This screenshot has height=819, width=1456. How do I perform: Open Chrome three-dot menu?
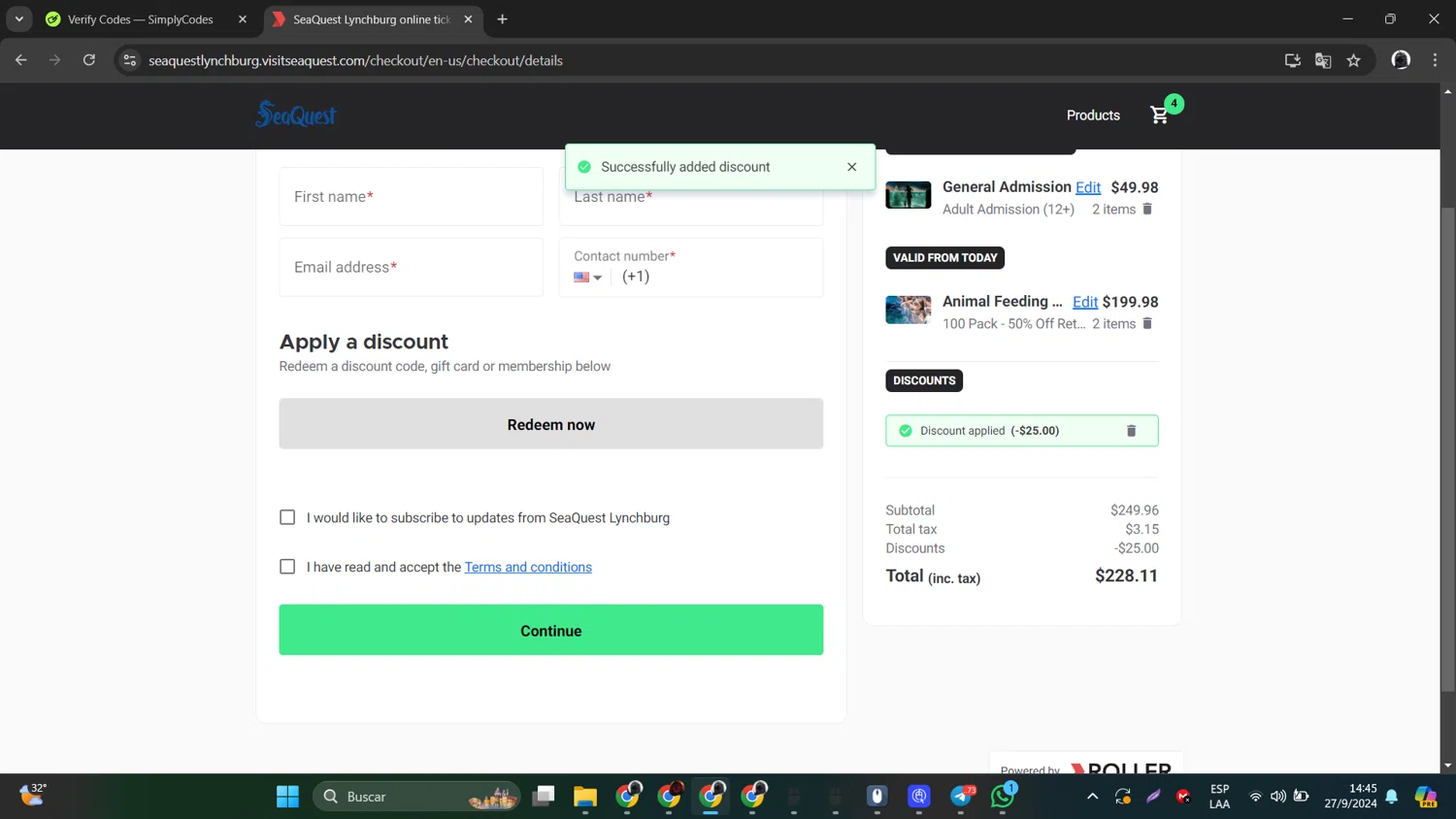(1435, 60)
